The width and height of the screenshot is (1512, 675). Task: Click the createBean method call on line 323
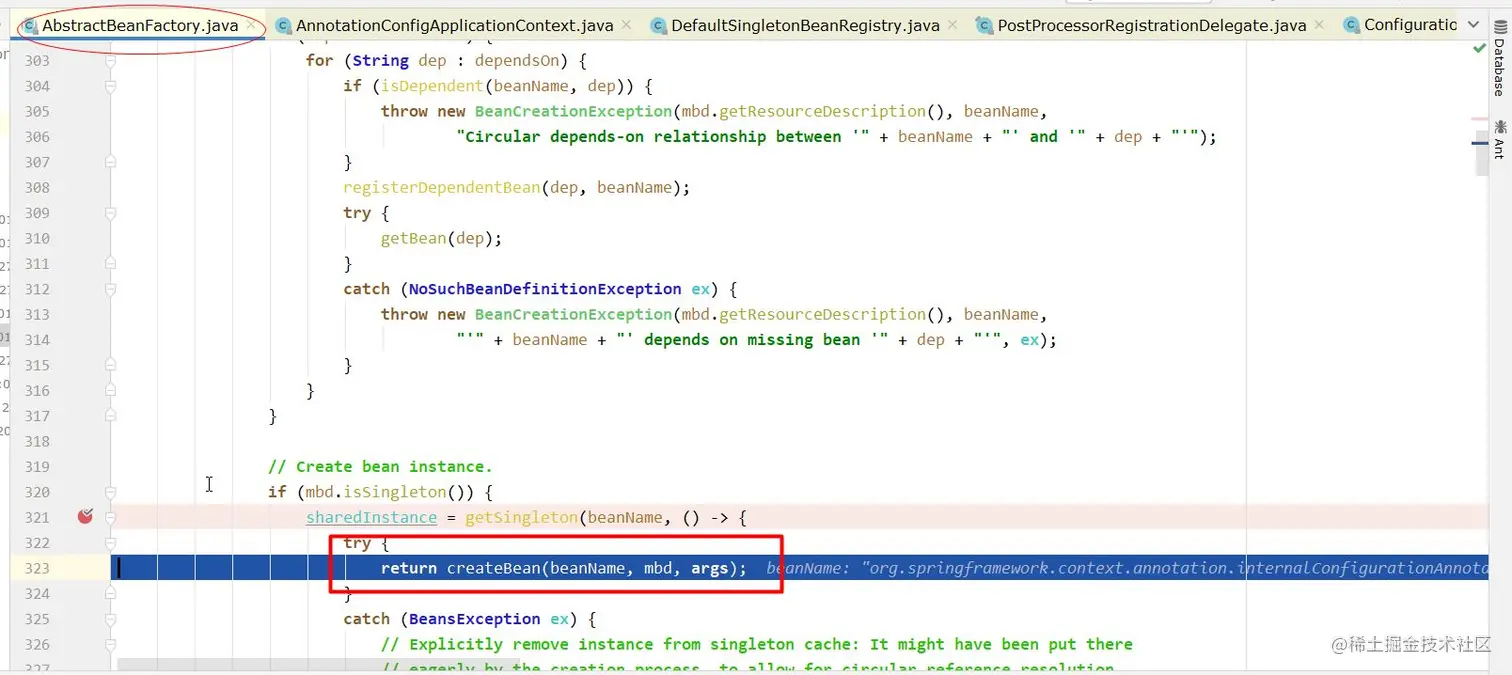coord(493,568)
